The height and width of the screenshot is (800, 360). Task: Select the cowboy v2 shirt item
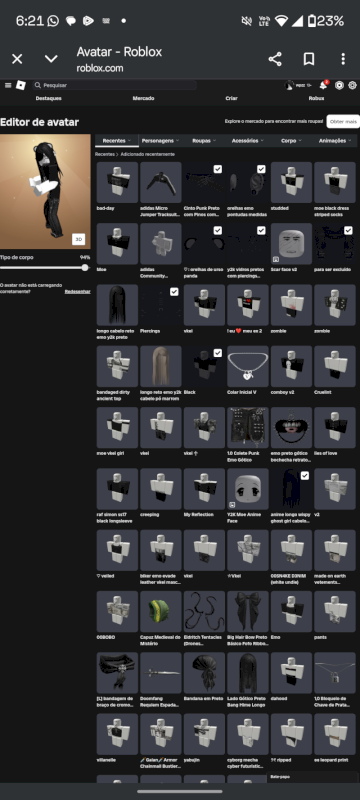click(291, 366)
